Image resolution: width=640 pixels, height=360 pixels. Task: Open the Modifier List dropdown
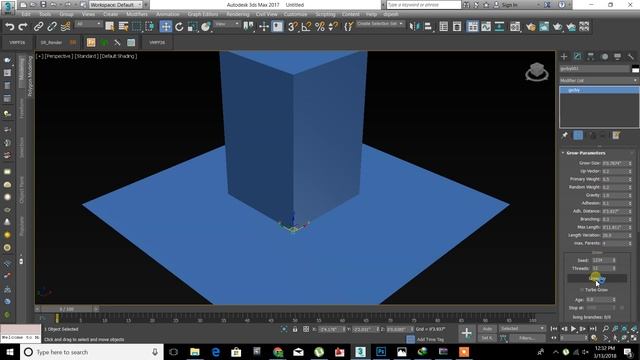(598, 80)
